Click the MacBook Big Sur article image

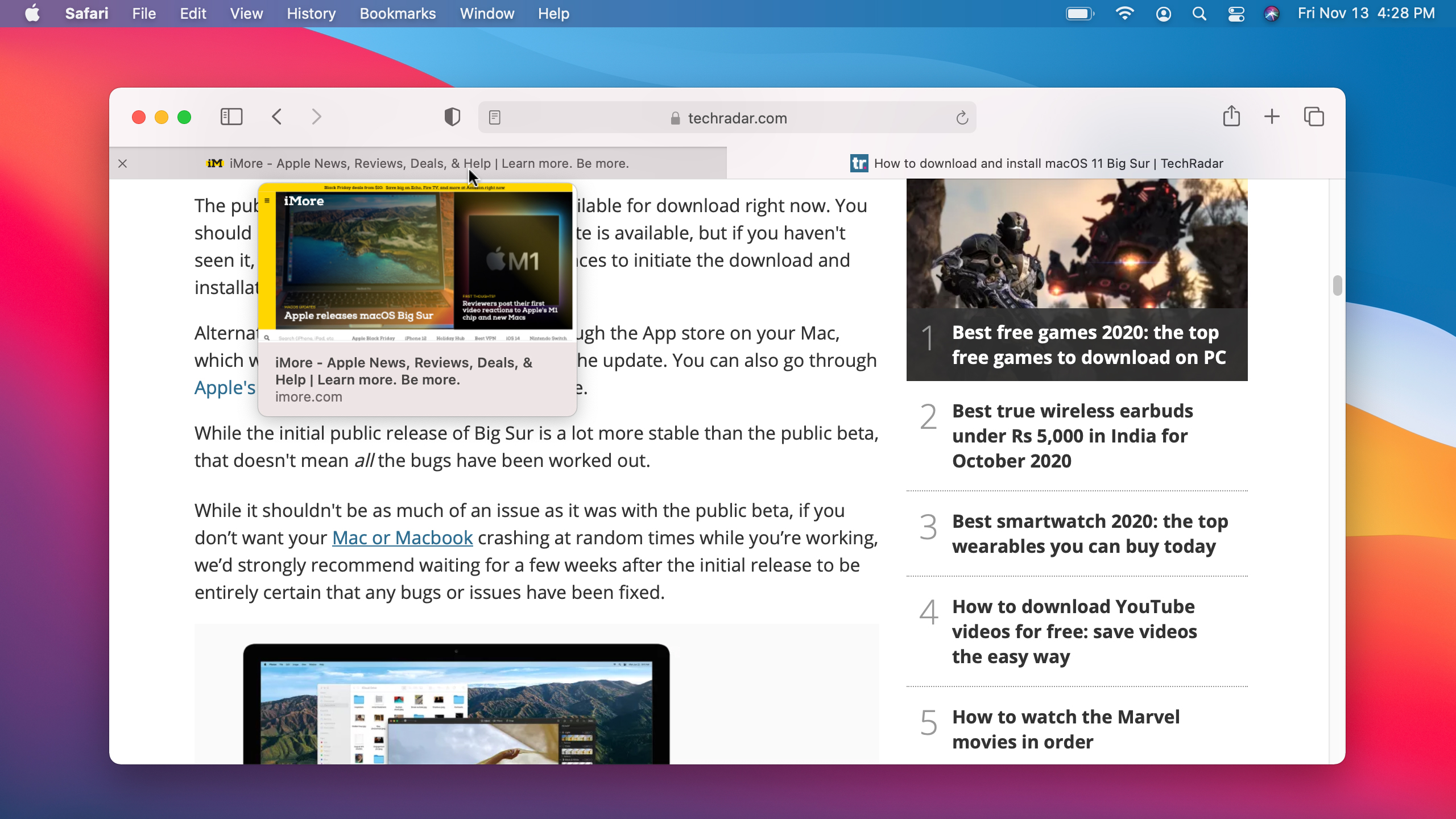pyautogui.click(x=456, y=704)
